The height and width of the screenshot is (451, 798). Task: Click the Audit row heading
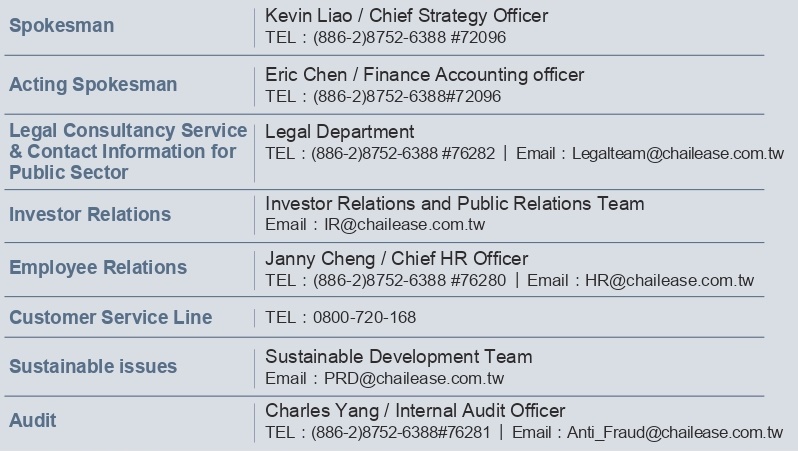(33, 420)
